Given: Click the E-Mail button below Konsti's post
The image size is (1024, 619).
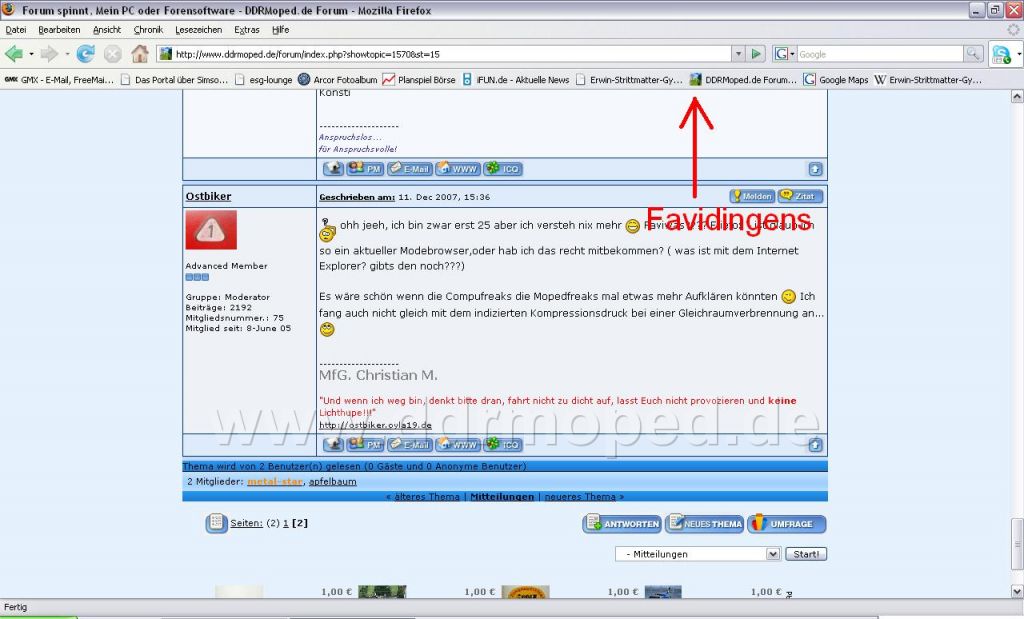Looking at the screenshot, I should pos(409,169).
